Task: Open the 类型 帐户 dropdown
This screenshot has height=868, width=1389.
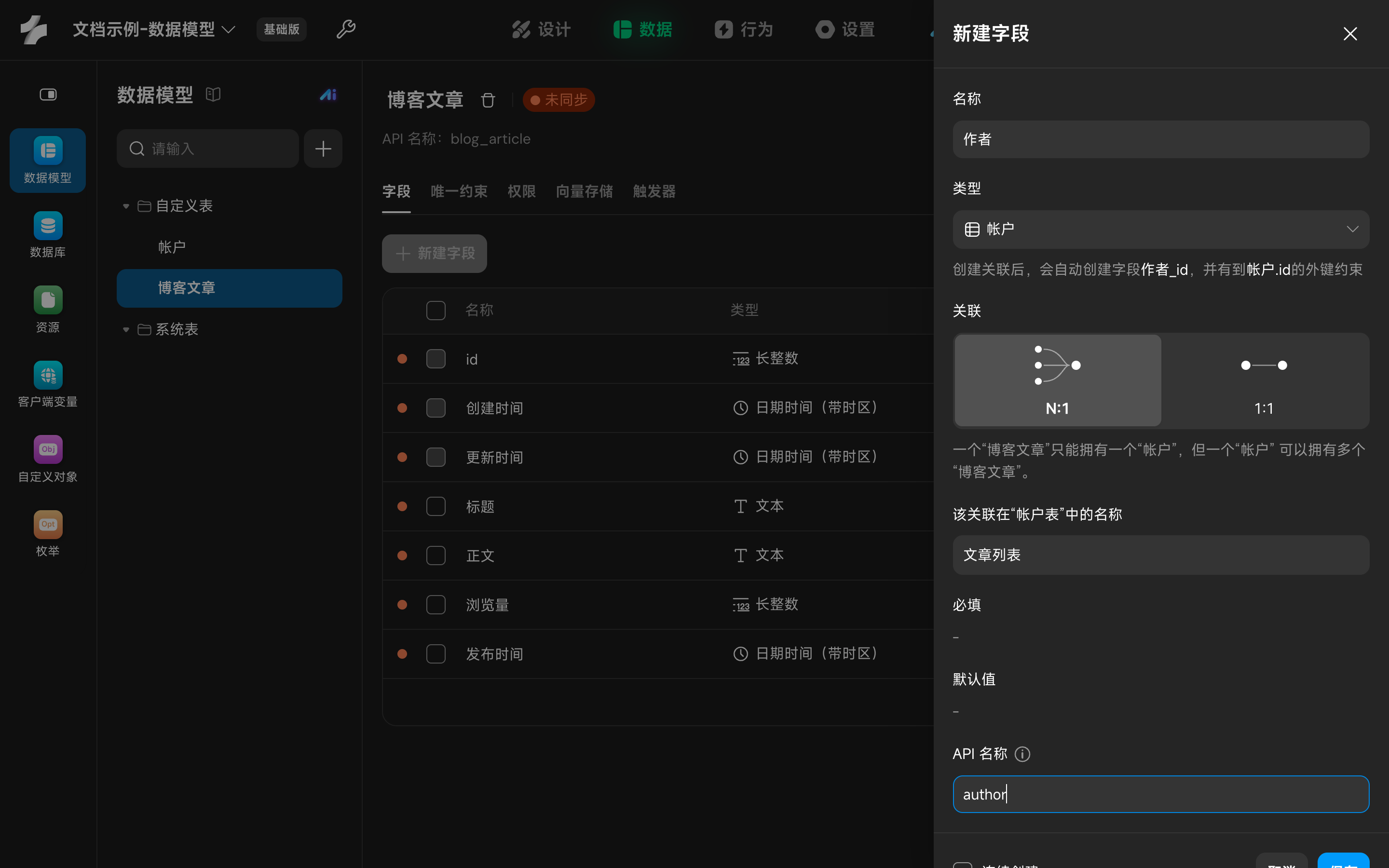Action: (1160, 229)
